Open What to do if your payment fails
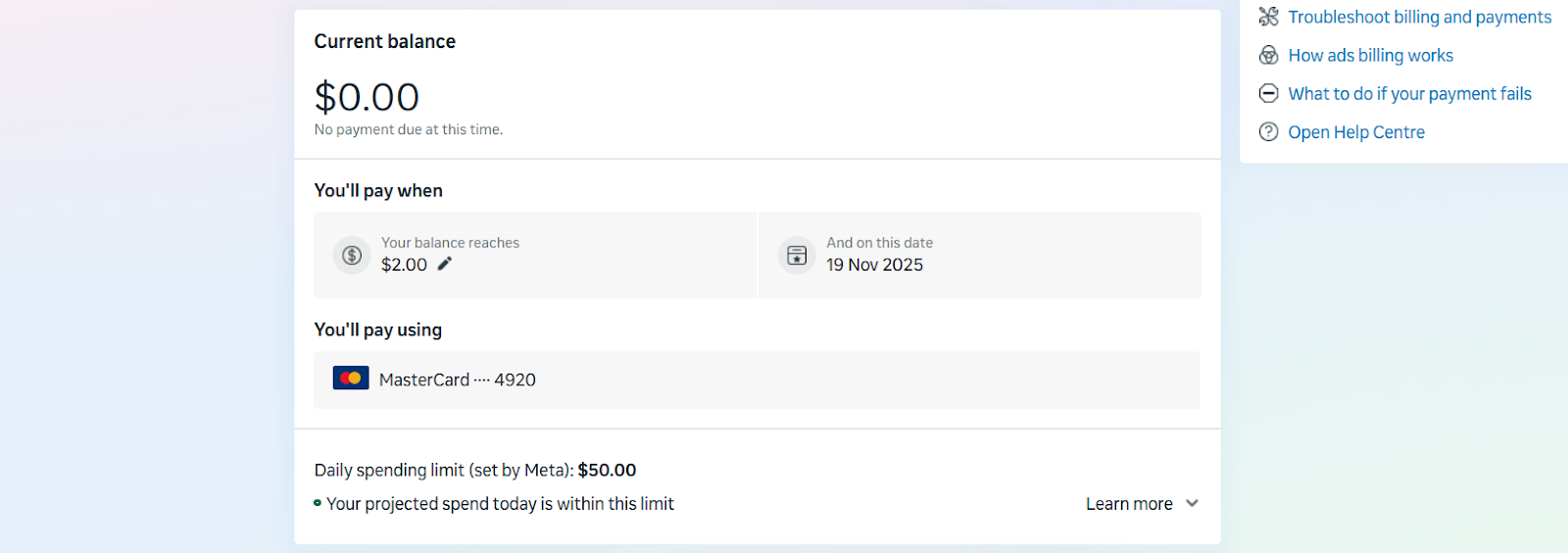 click(x=1409, y=93)
